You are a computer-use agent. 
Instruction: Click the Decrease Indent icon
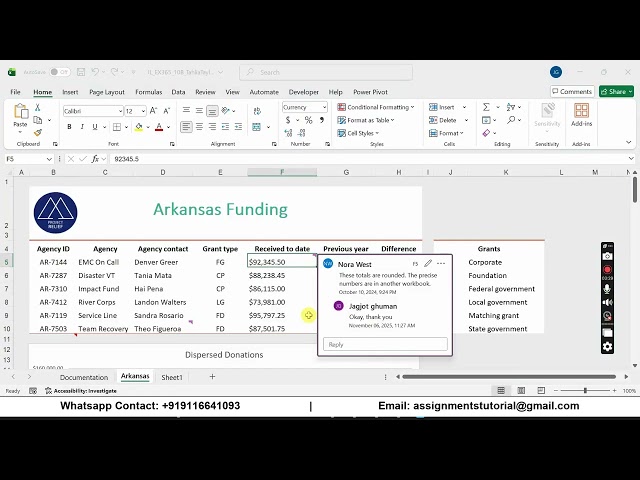coord(225,127)
